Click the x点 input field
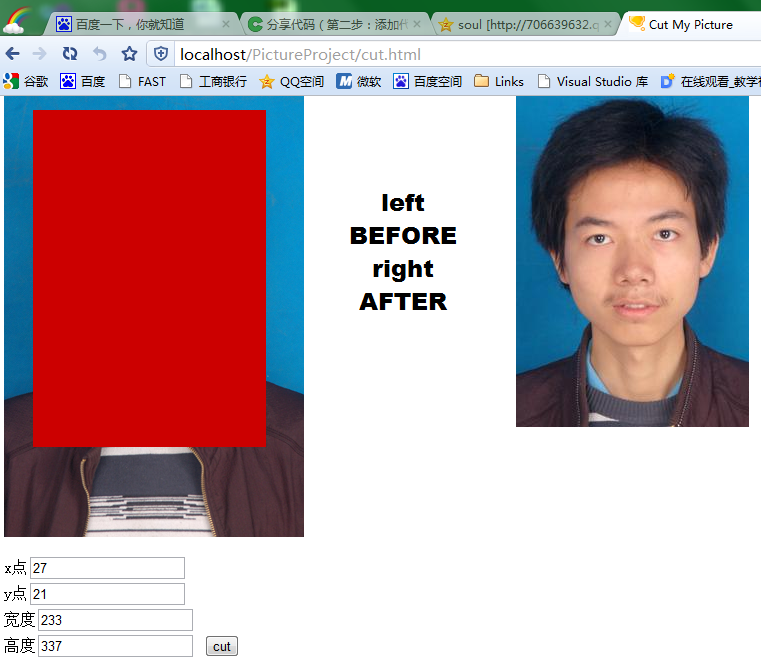 click(107, 568)
